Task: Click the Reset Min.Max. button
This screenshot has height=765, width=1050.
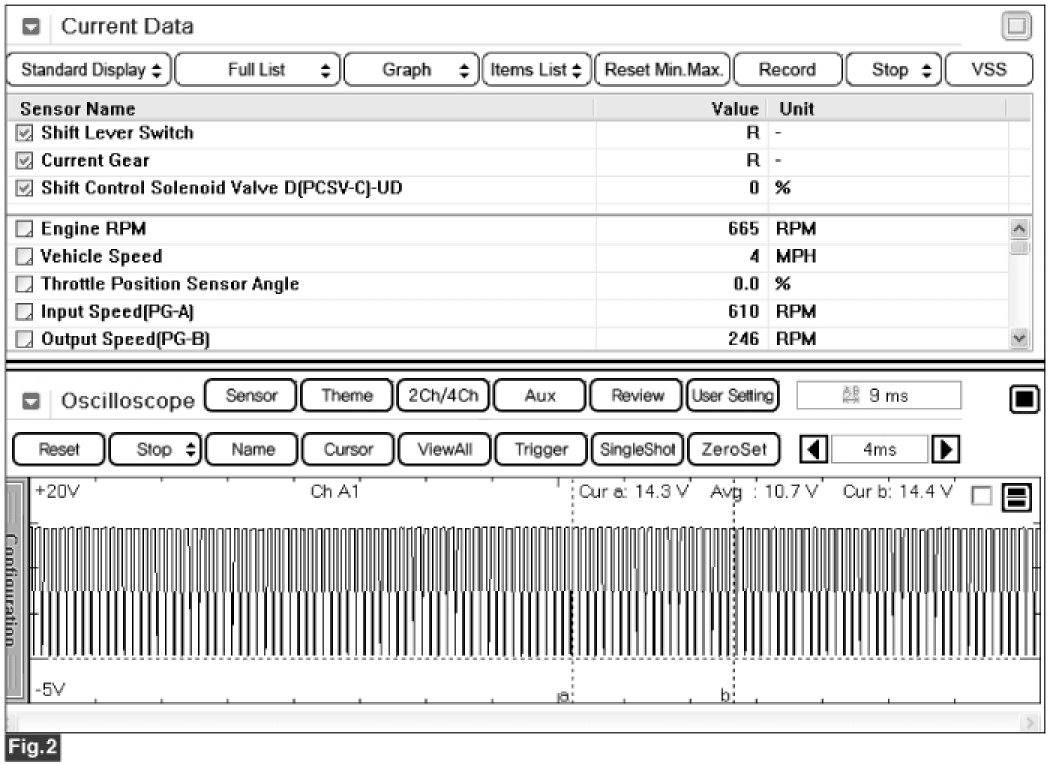Action: tap(663, 70)
